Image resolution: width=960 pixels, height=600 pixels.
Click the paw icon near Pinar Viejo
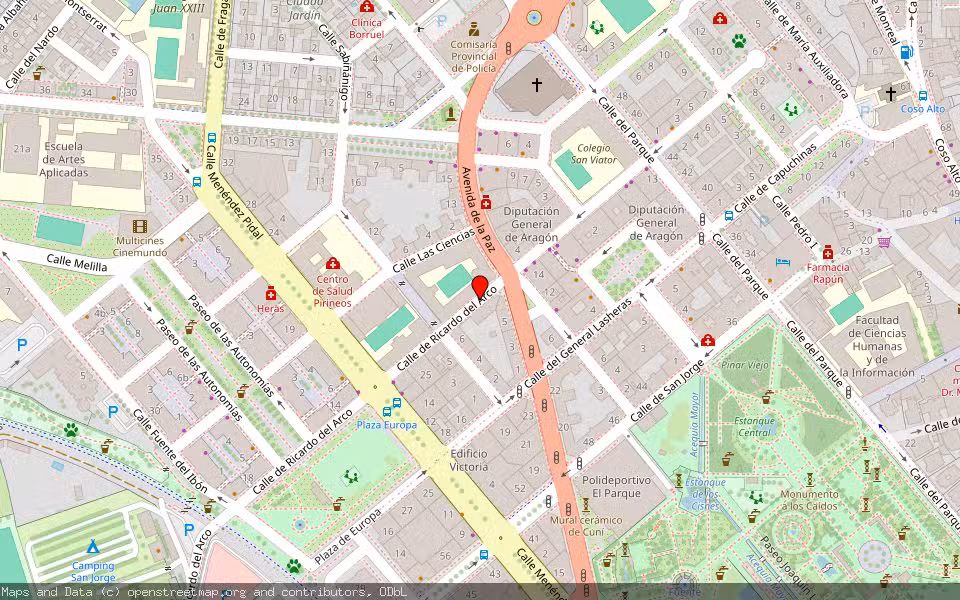click(739, 41)
